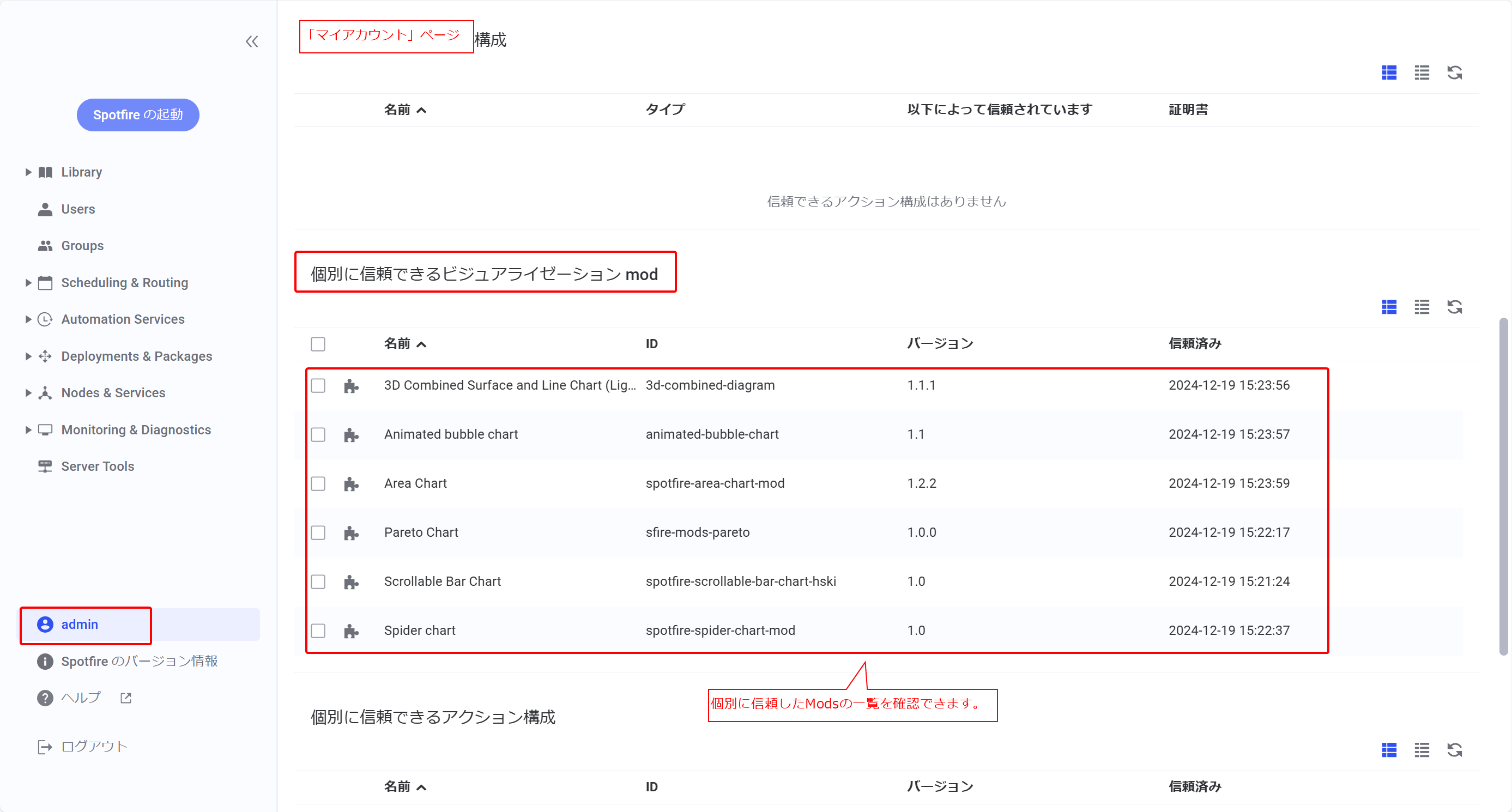This screenshot has height=812, width=1512.
Task: Switch top configuration table to grid view
Action: coord(1389,72)
